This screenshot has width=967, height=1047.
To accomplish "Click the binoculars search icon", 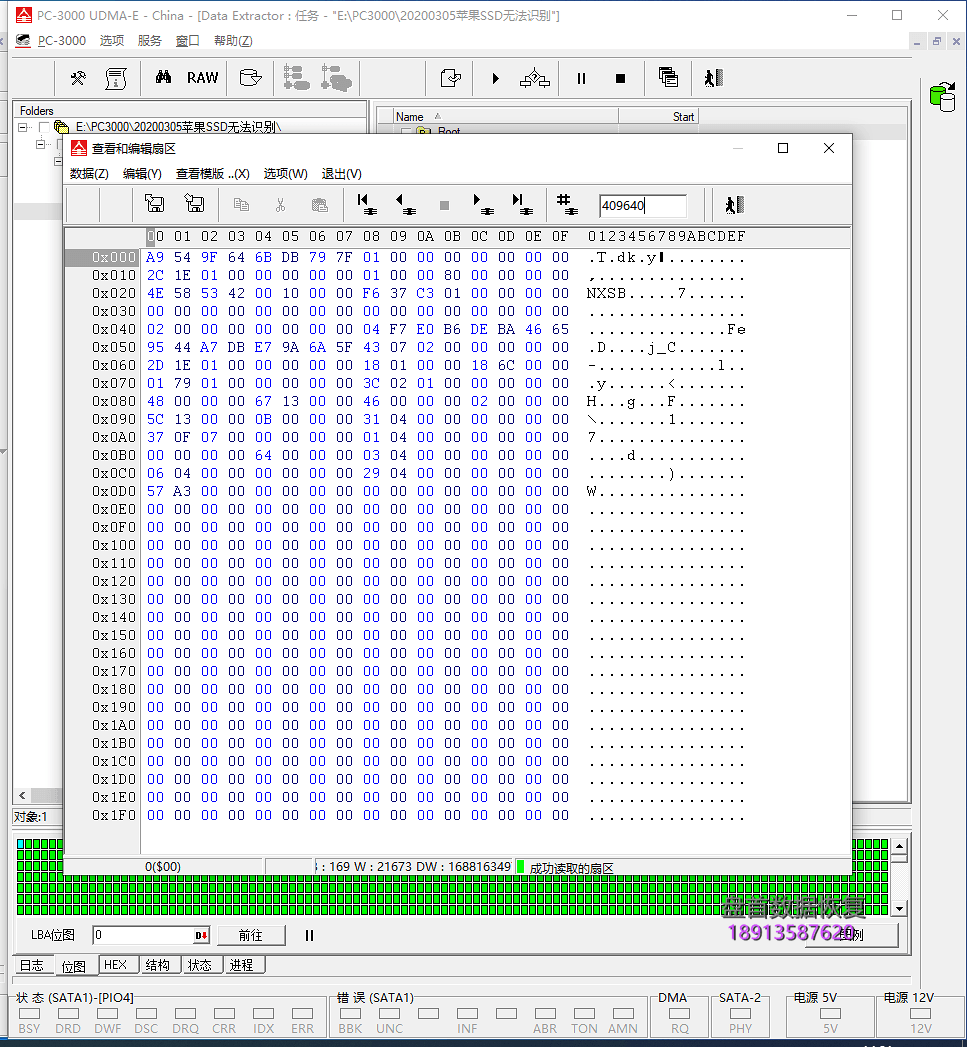I will tap(163, 77).
